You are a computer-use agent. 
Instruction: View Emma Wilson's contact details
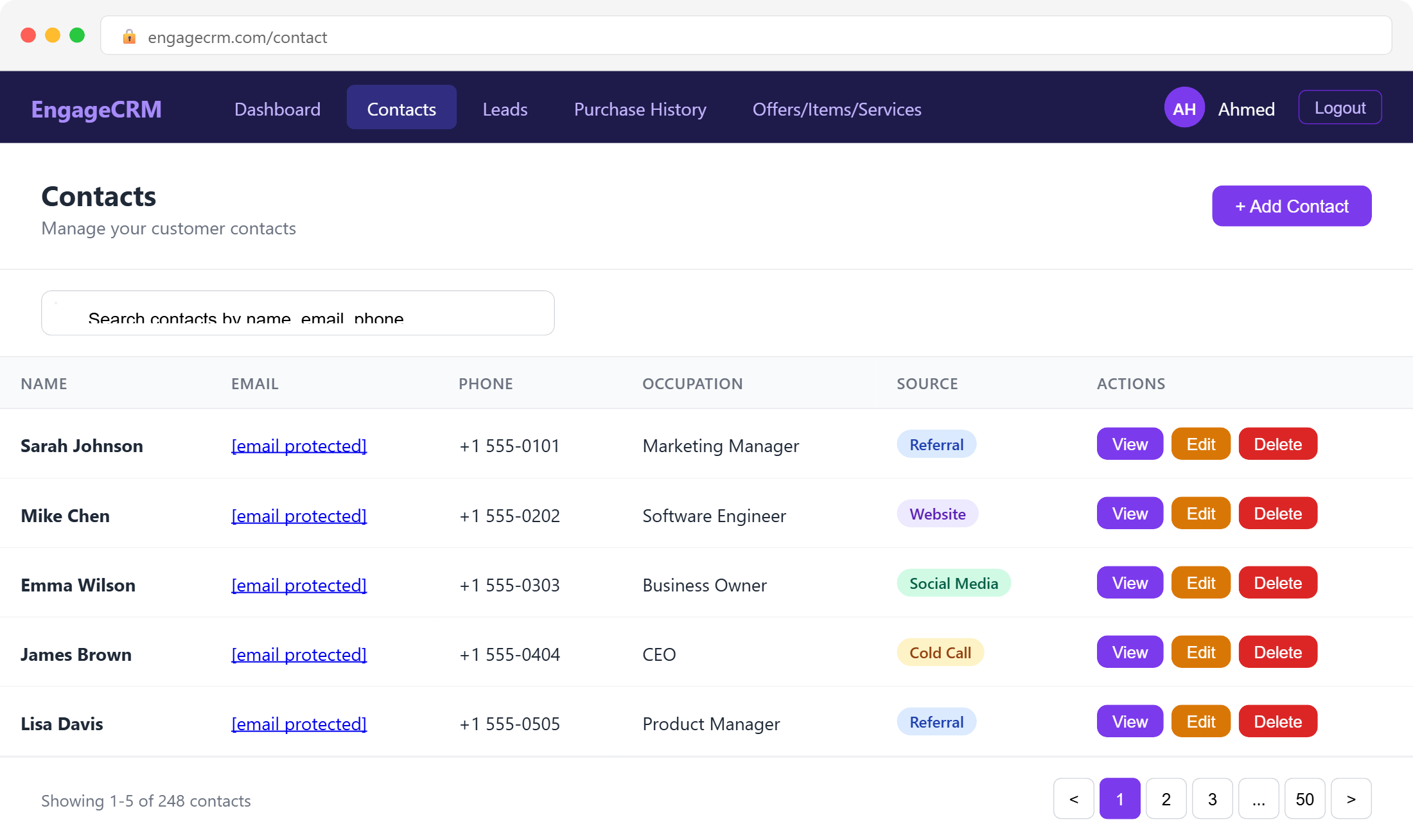point(1129,582)
